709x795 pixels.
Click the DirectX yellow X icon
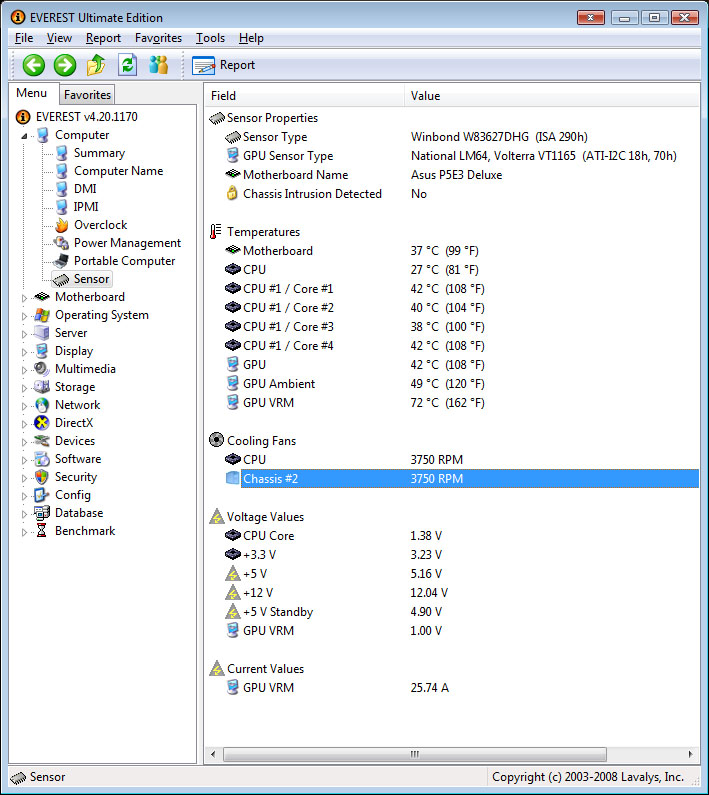[x=42, y=423]
